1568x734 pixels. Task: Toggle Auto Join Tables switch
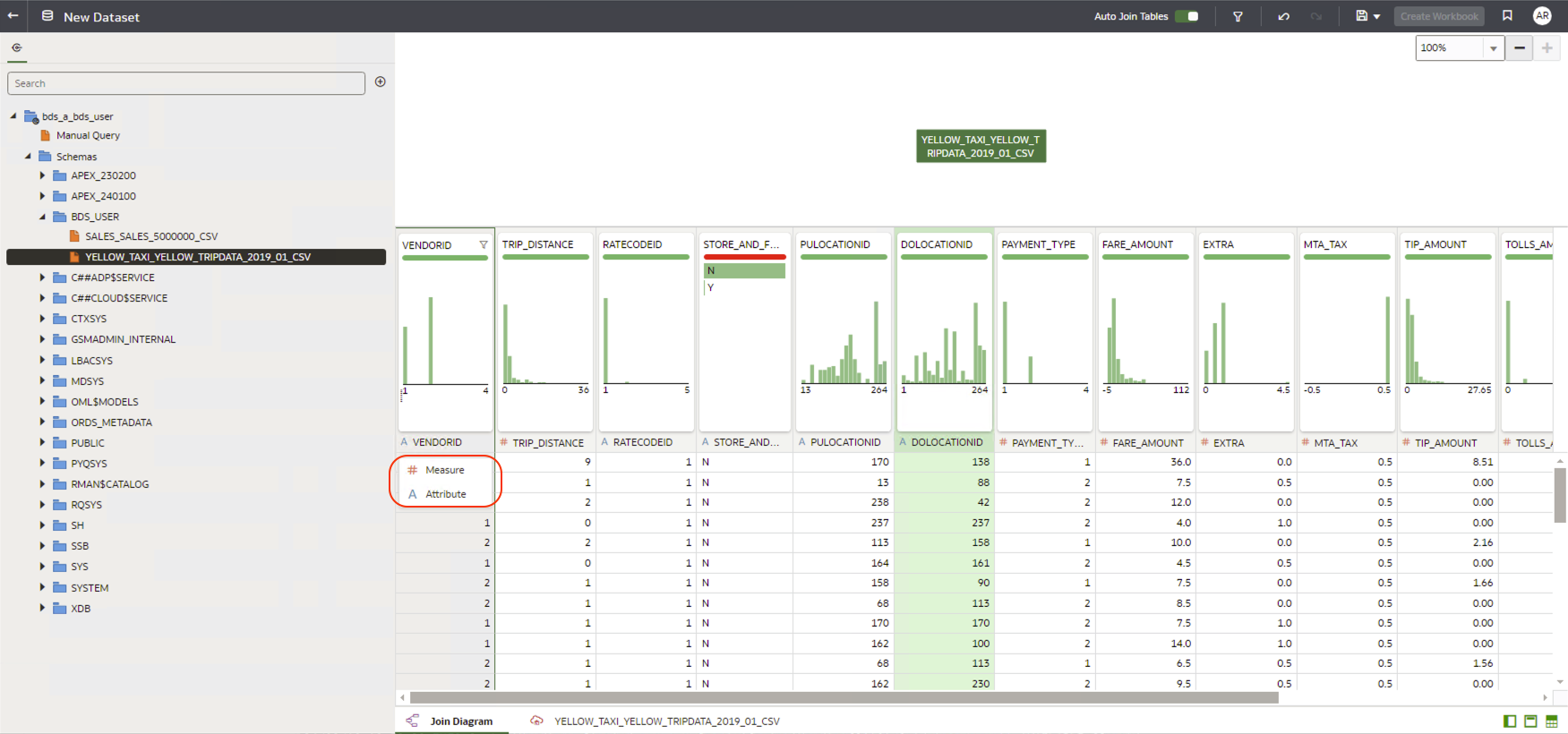tap(1187, 16)
